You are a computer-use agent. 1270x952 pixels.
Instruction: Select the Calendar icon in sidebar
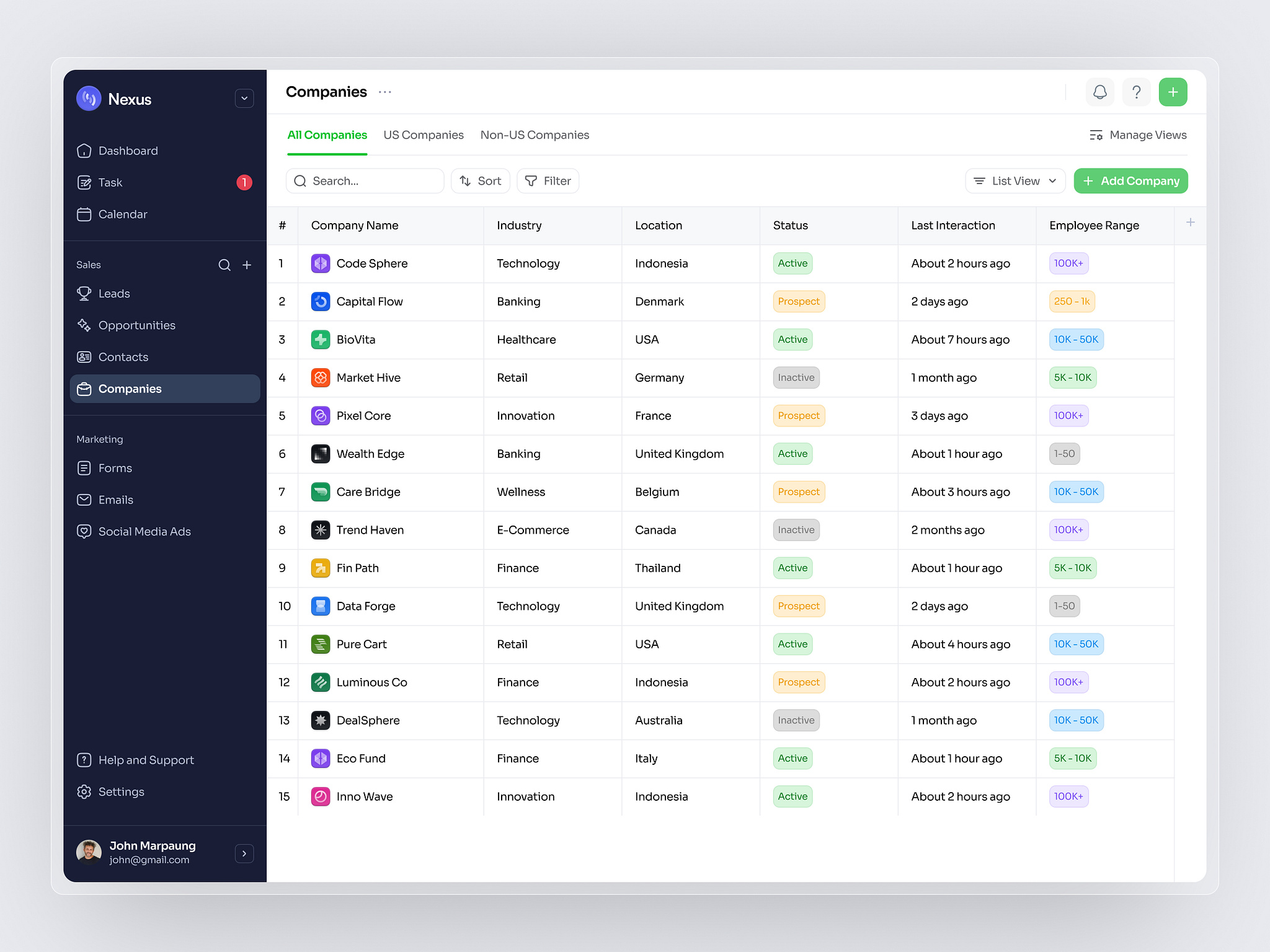pyautogui.click(x=85, y=214)
